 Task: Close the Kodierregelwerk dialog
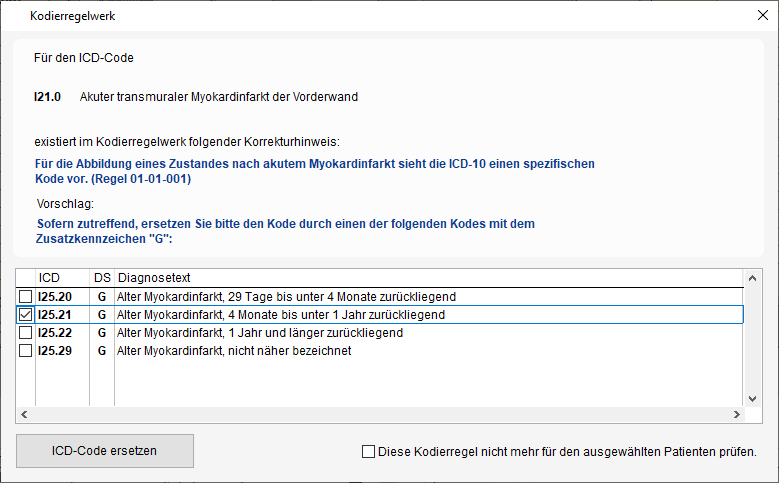click(763, 15)
